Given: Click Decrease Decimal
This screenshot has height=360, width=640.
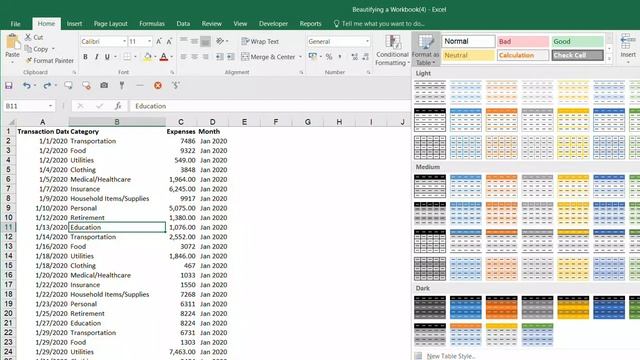Looking at the screenshot, I should click(x=365, y=57).
